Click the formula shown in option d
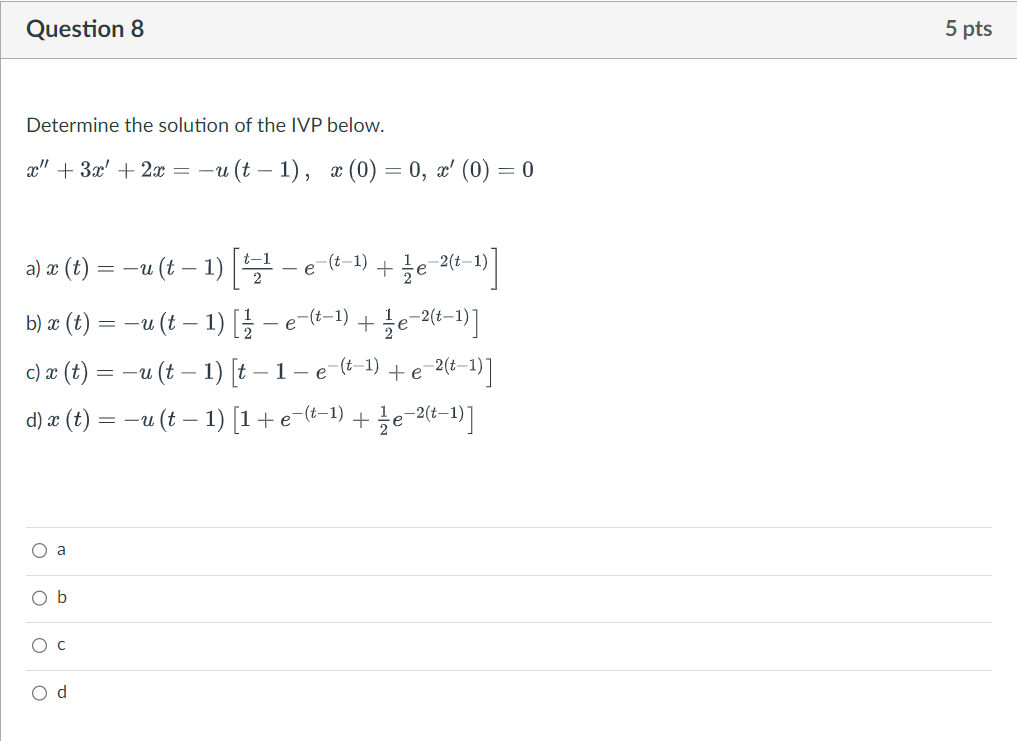Image resolution: width=1017 pixels, height=741 pixels. pyautogui.click(x=250, y=421)
